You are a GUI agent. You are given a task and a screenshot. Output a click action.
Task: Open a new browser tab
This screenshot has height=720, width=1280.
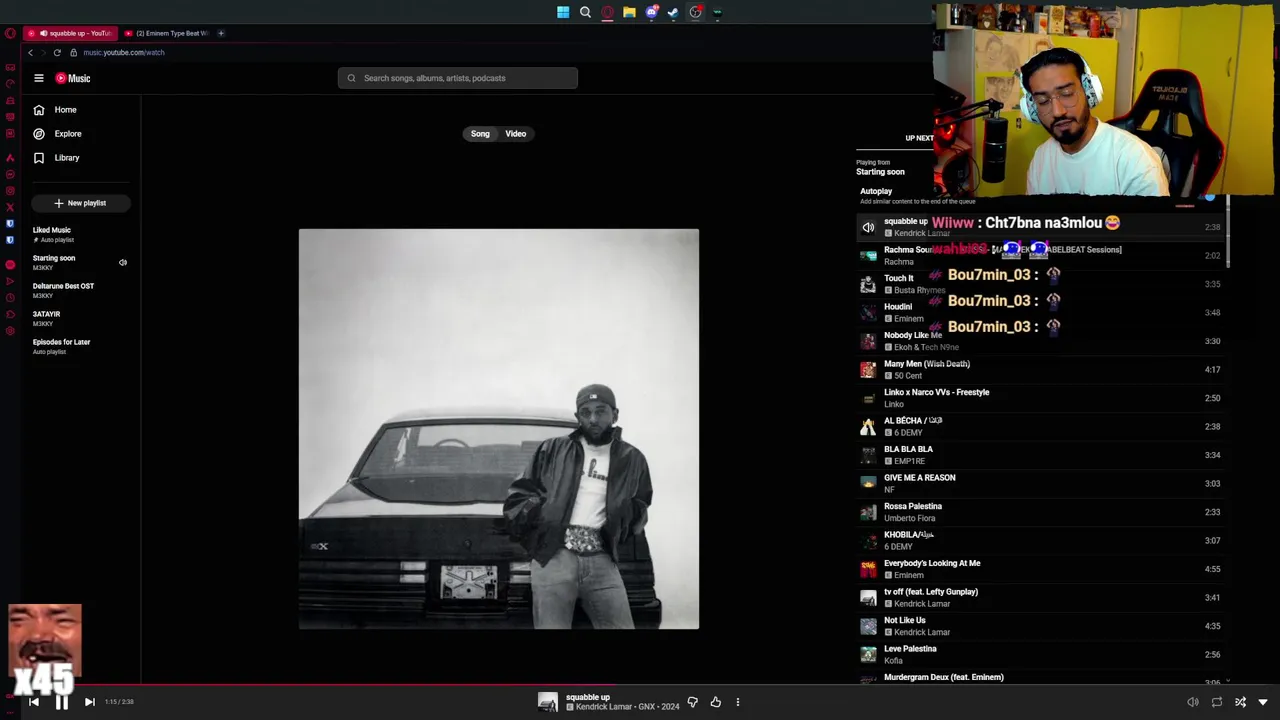click(221, 33)
